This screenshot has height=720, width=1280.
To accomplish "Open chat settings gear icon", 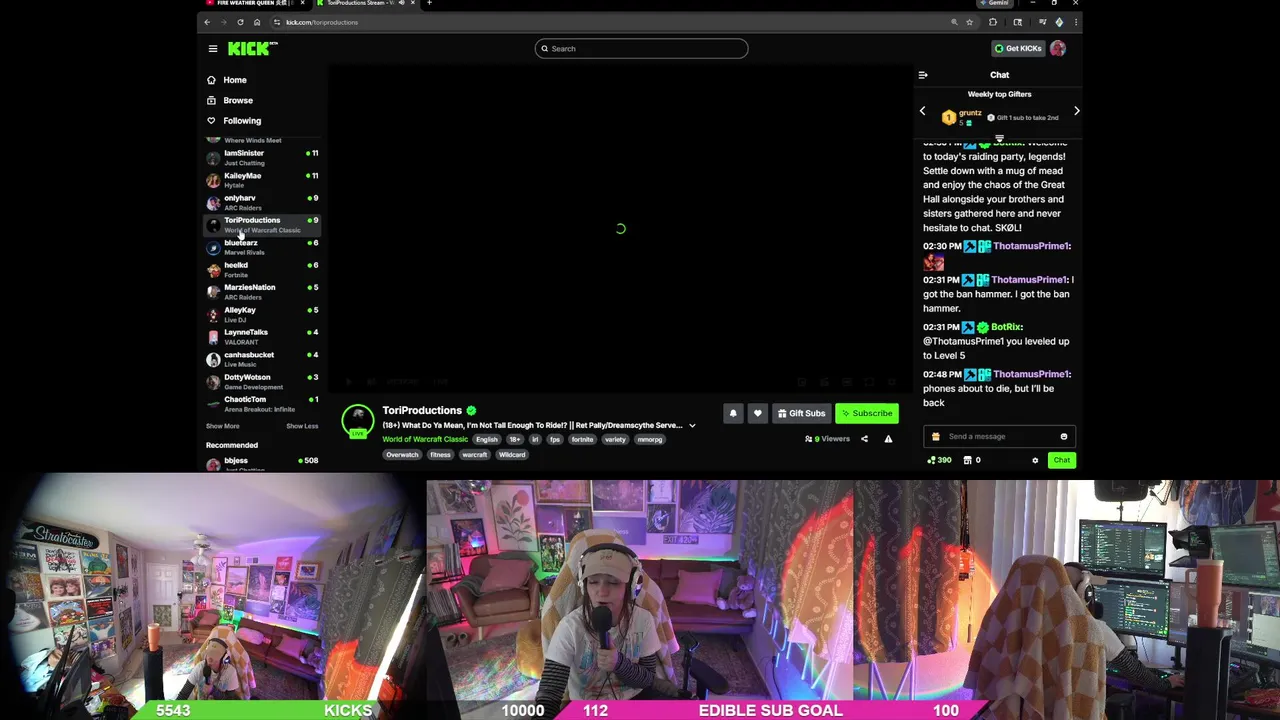I will [1035, 460].
